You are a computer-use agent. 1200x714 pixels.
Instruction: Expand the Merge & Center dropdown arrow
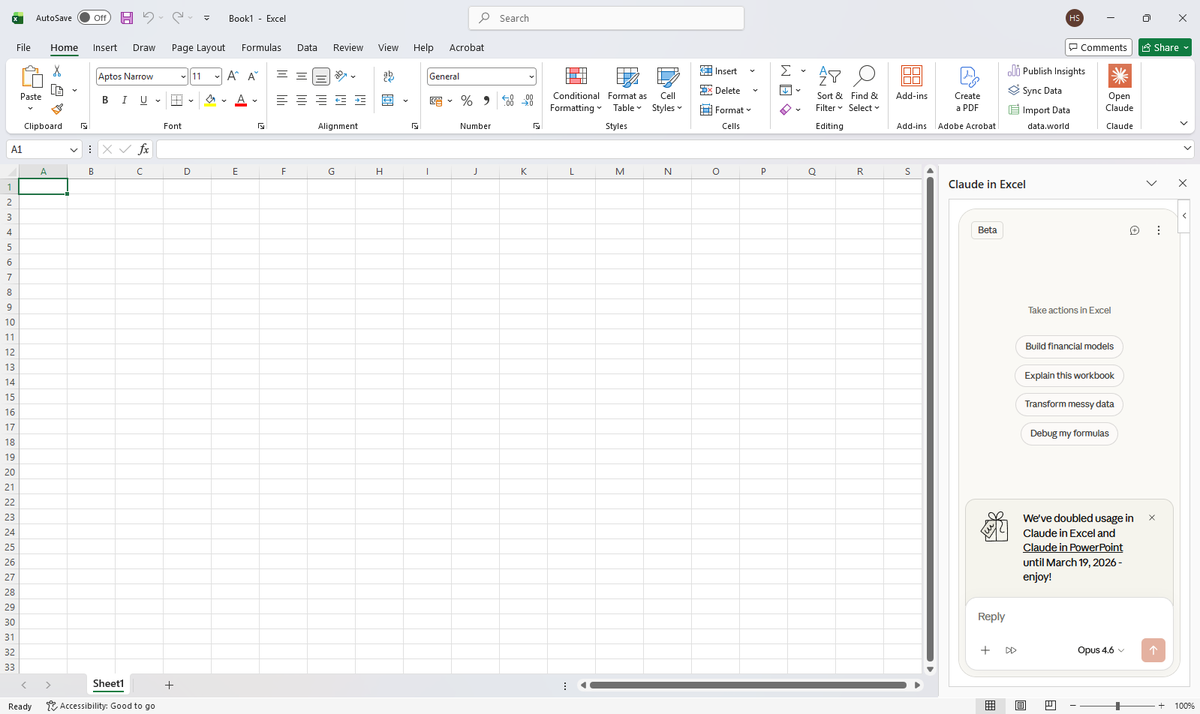(x=405, y=100)
